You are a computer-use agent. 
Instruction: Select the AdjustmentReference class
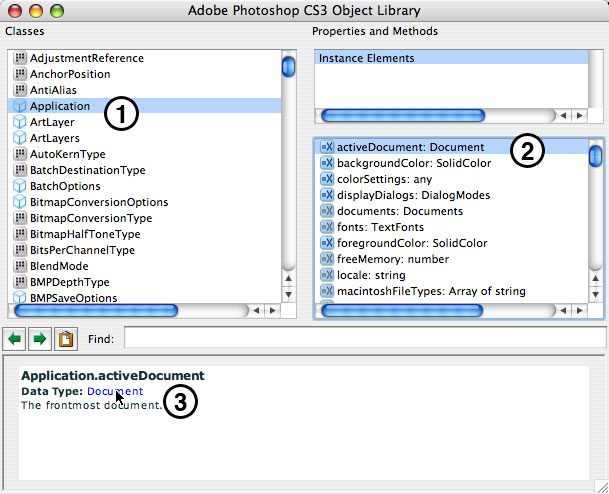(x=87, y=58)
